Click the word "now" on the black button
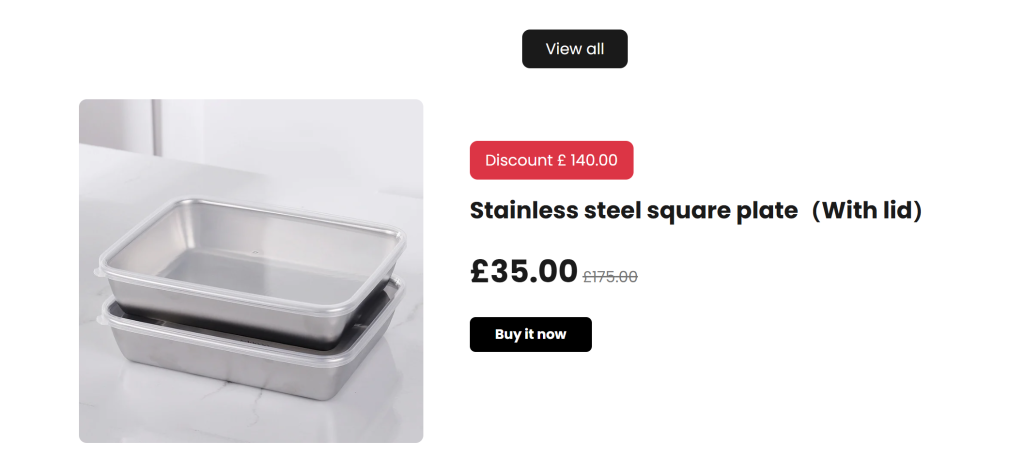Viewport: 1024px width, 457px height. [x=551, y=334]
